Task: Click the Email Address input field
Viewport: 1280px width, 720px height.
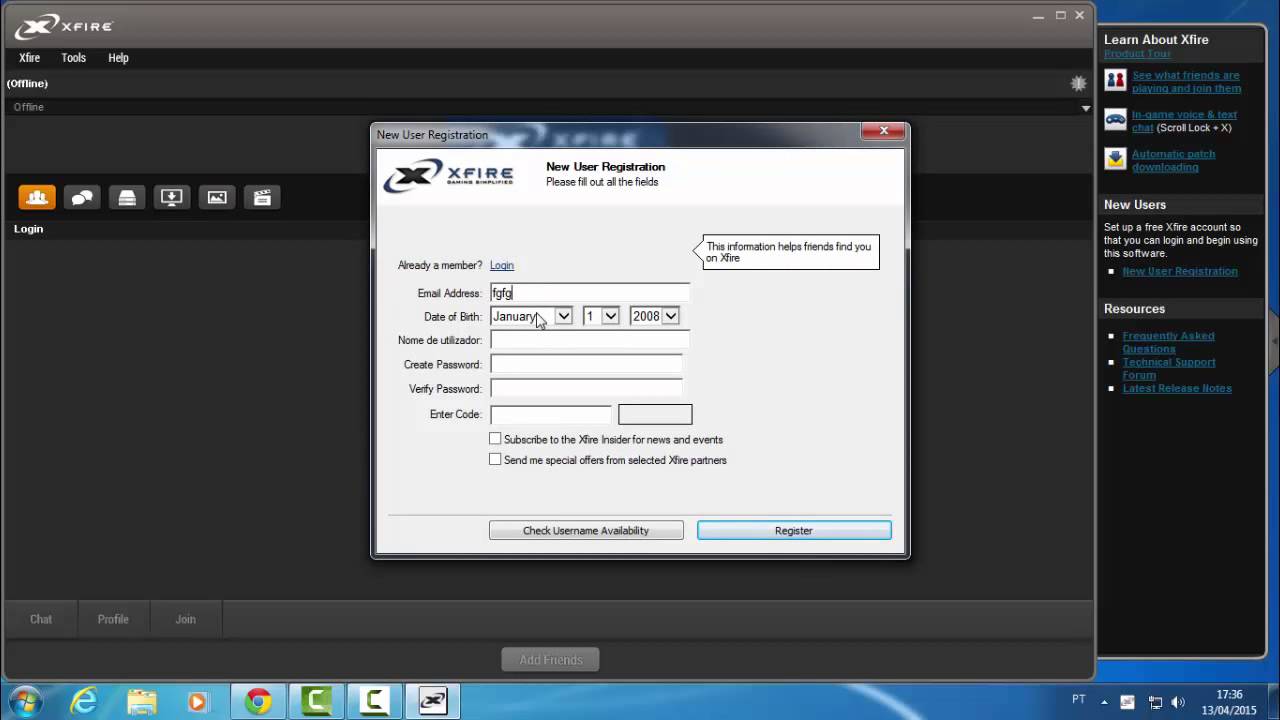Action: coord(590,293)
